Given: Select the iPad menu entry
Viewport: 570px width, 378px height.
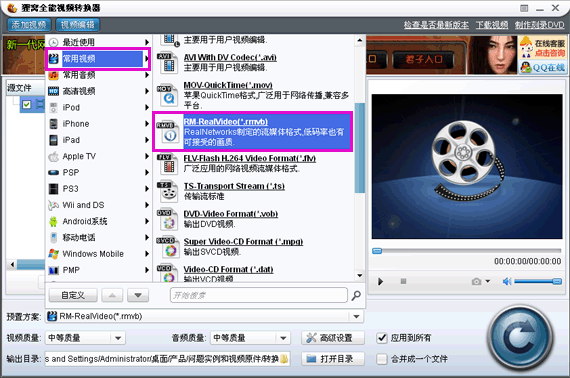Looking at the screenshot, I should point(99,140).
